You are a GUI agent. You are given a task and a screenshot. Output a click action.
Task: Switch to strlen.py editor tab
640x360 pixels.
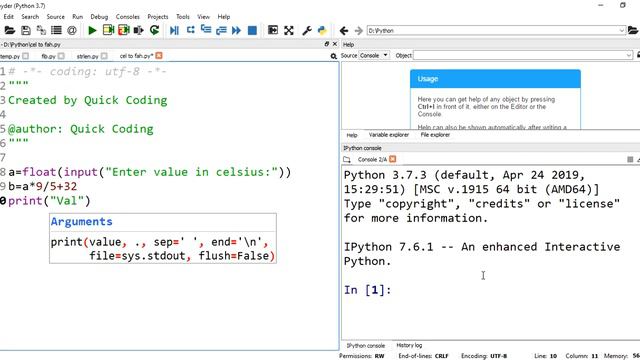87,56
